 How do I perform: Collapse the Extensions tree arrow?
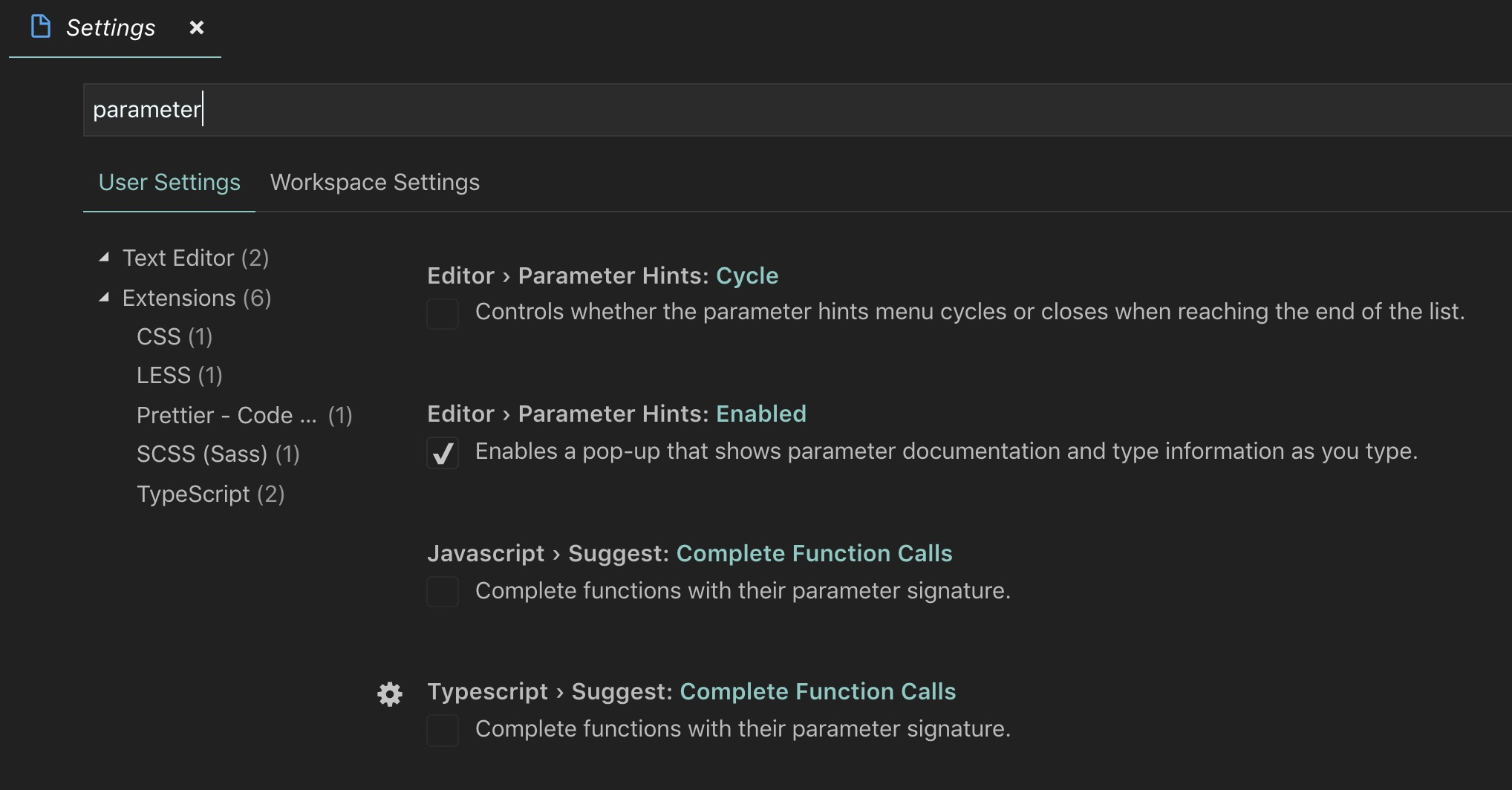tap(105, 298)
